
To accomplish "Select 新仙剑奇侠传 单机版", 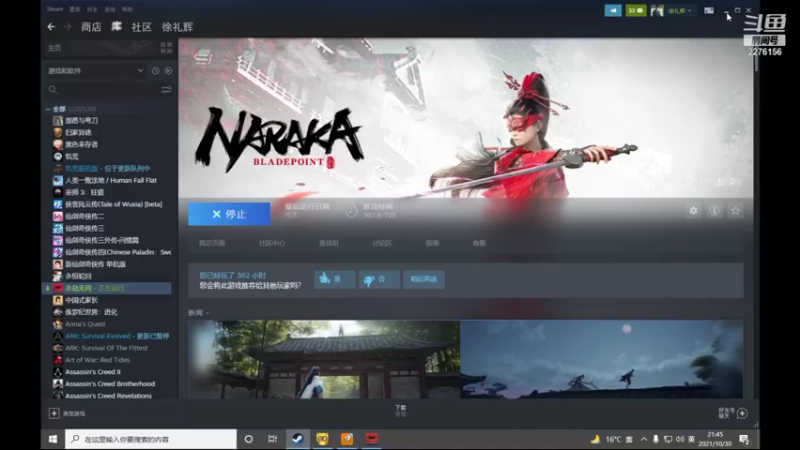I will coord(95,264).
